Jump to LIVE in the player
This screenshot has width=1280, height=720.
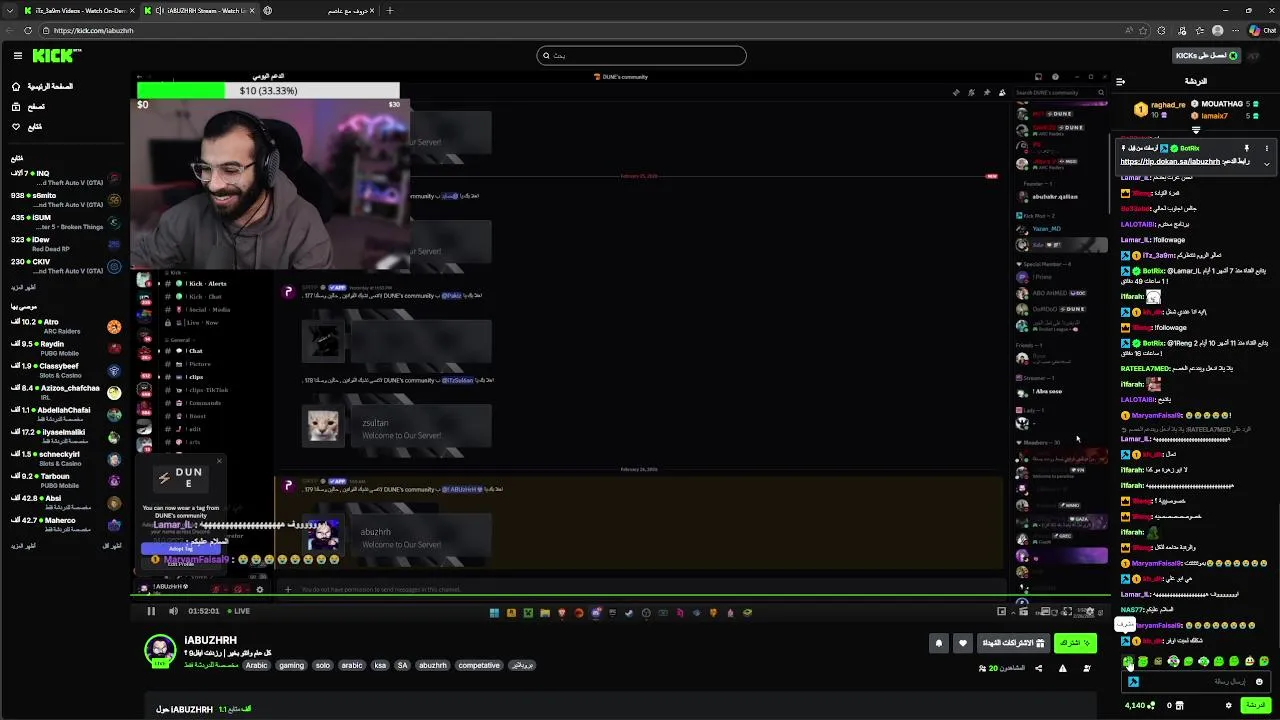[238, 611]
